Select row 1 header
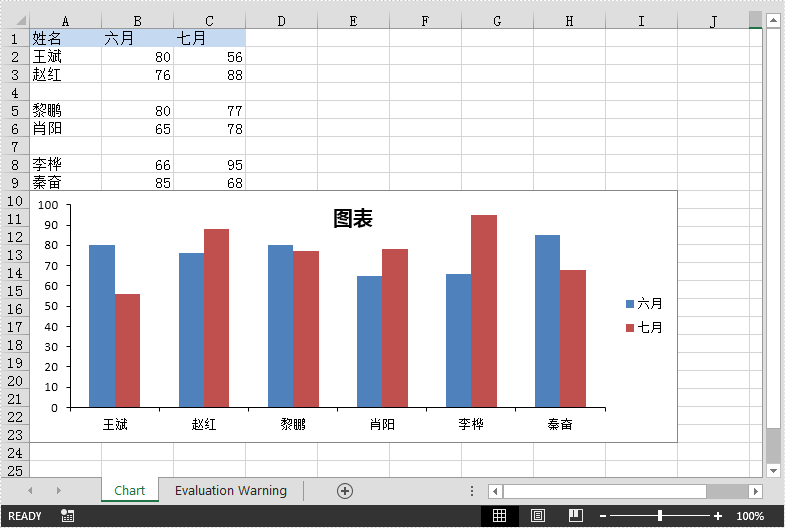The height and width of the screenshot is (528, 785). click(15, 38)
